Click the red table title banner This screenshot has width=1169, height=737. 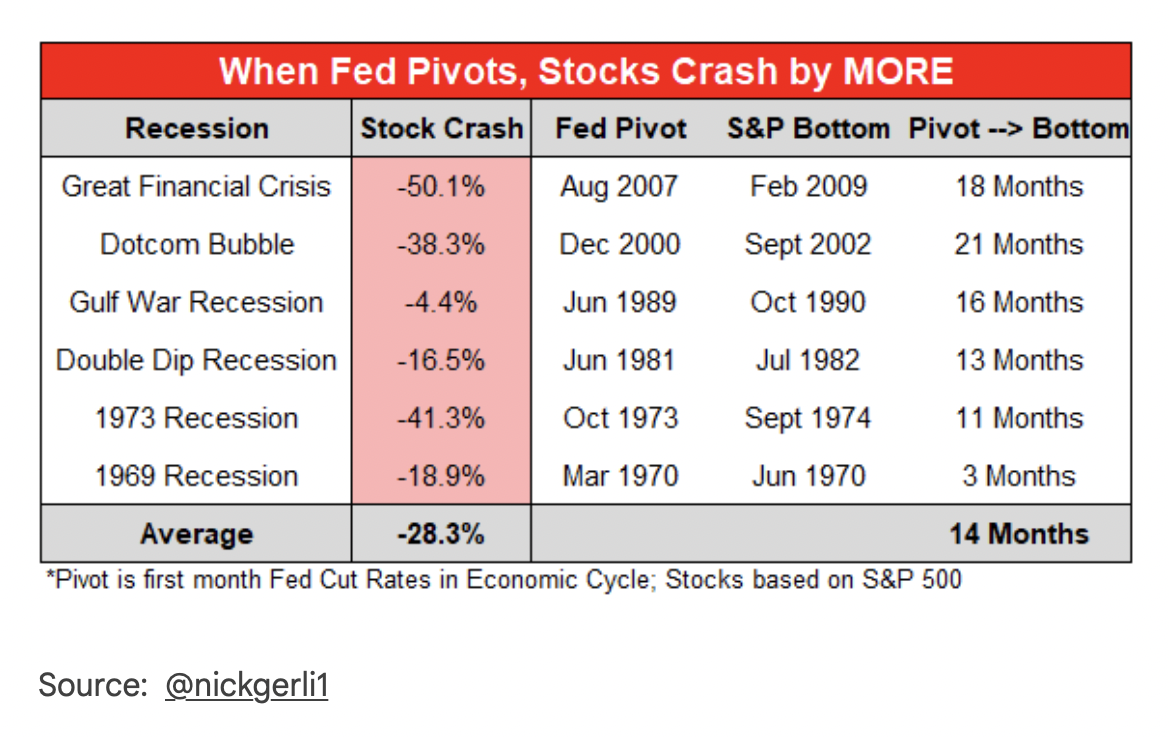(x=585, y=71)
